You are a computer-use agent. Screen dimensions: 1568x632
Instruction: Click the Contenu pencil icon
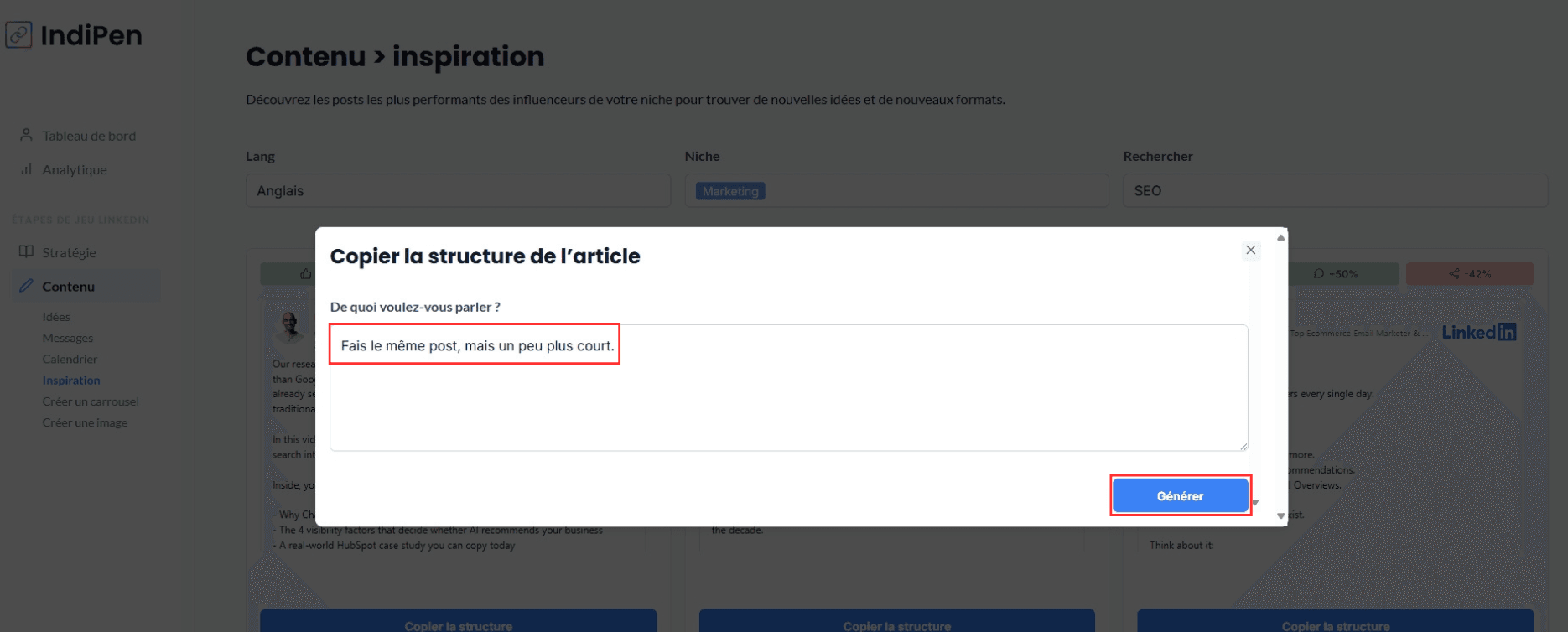click(x=26, y=286)
